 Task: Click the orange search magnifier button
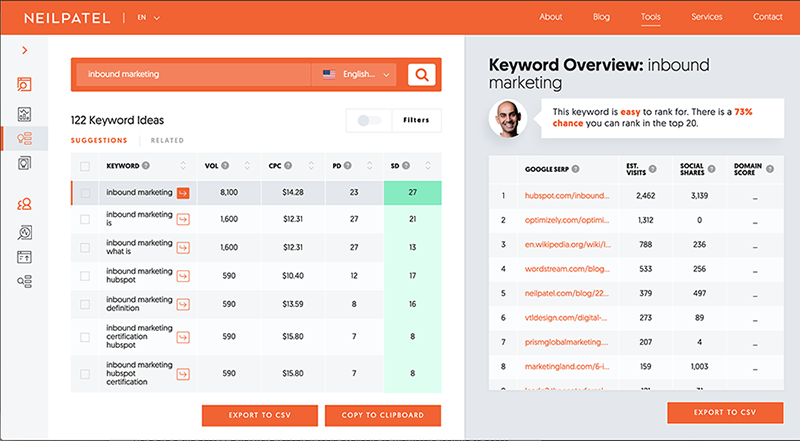coord(421,75)
